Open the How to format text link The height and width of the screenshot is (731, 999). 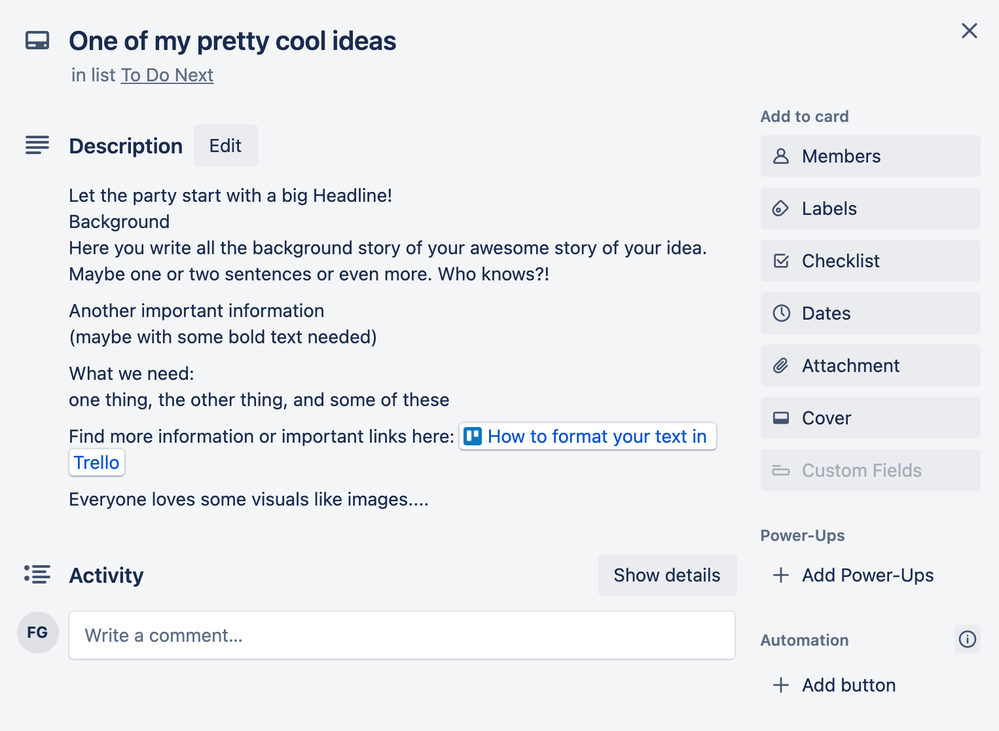[596, 437]
